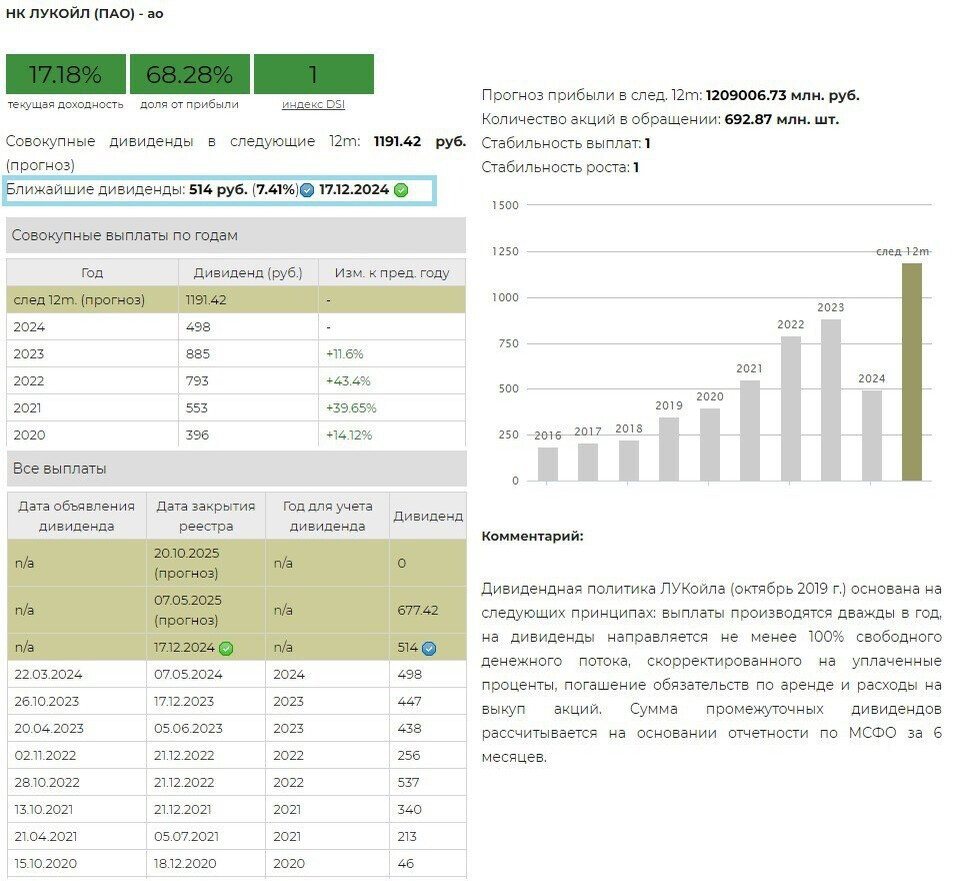The width and height of the screenshot is (960, 881).
Task: Select the 2023 bar in the chart
Action: coord(831,400)
